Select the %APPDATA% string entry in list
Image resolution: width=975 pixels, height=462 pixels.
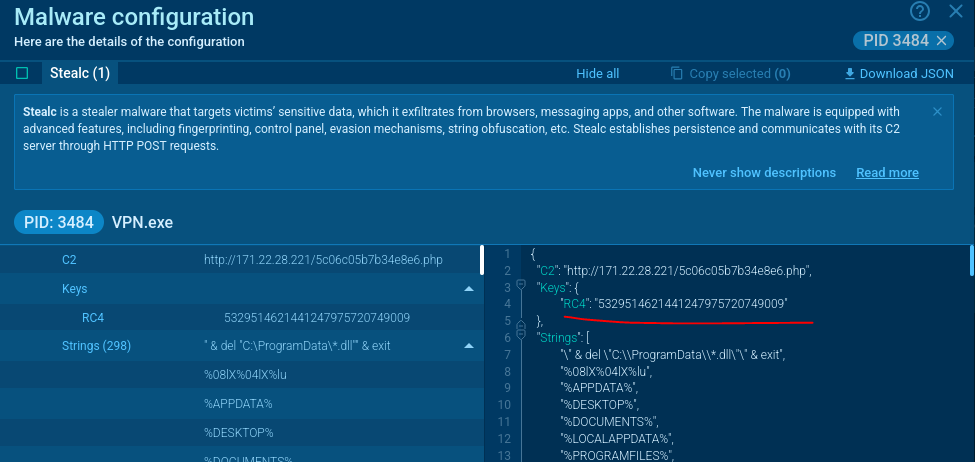(x=238, y=403)
